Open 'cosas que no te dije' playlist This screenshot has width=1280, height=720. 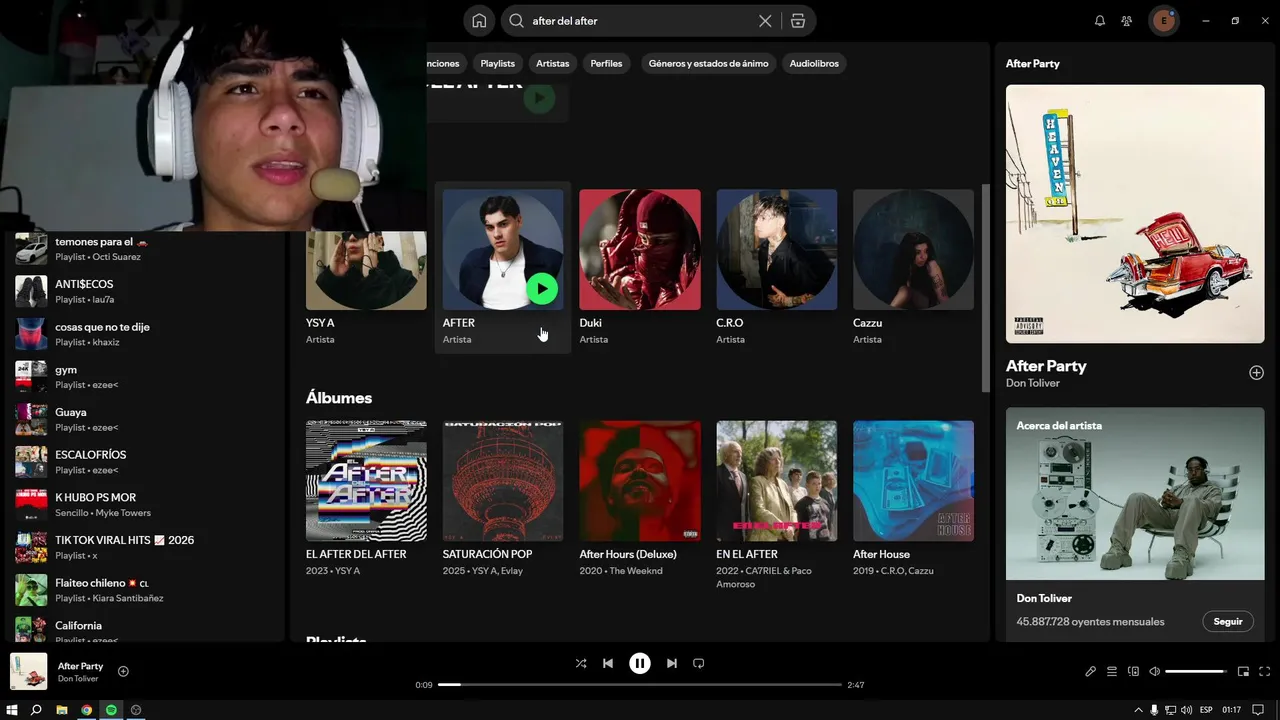pos(145,334)
